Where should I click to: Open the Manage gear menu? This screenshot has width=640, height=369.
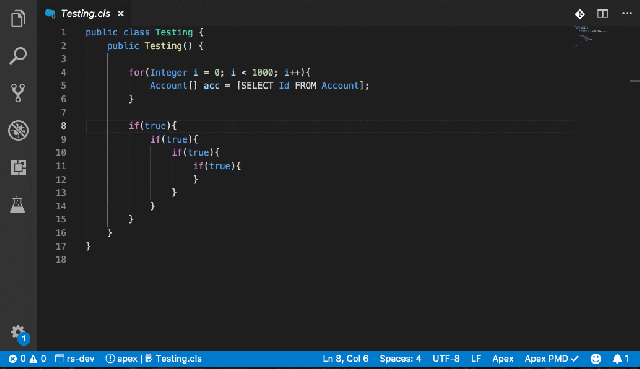click(x=18, y=332)
